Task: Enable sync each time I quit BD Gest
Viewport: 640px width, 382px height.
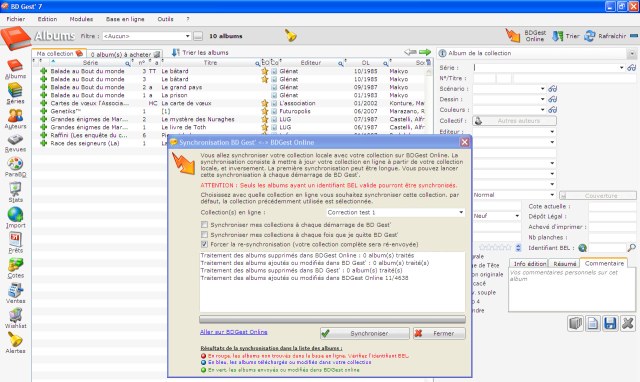Action: tap(204, 235)
